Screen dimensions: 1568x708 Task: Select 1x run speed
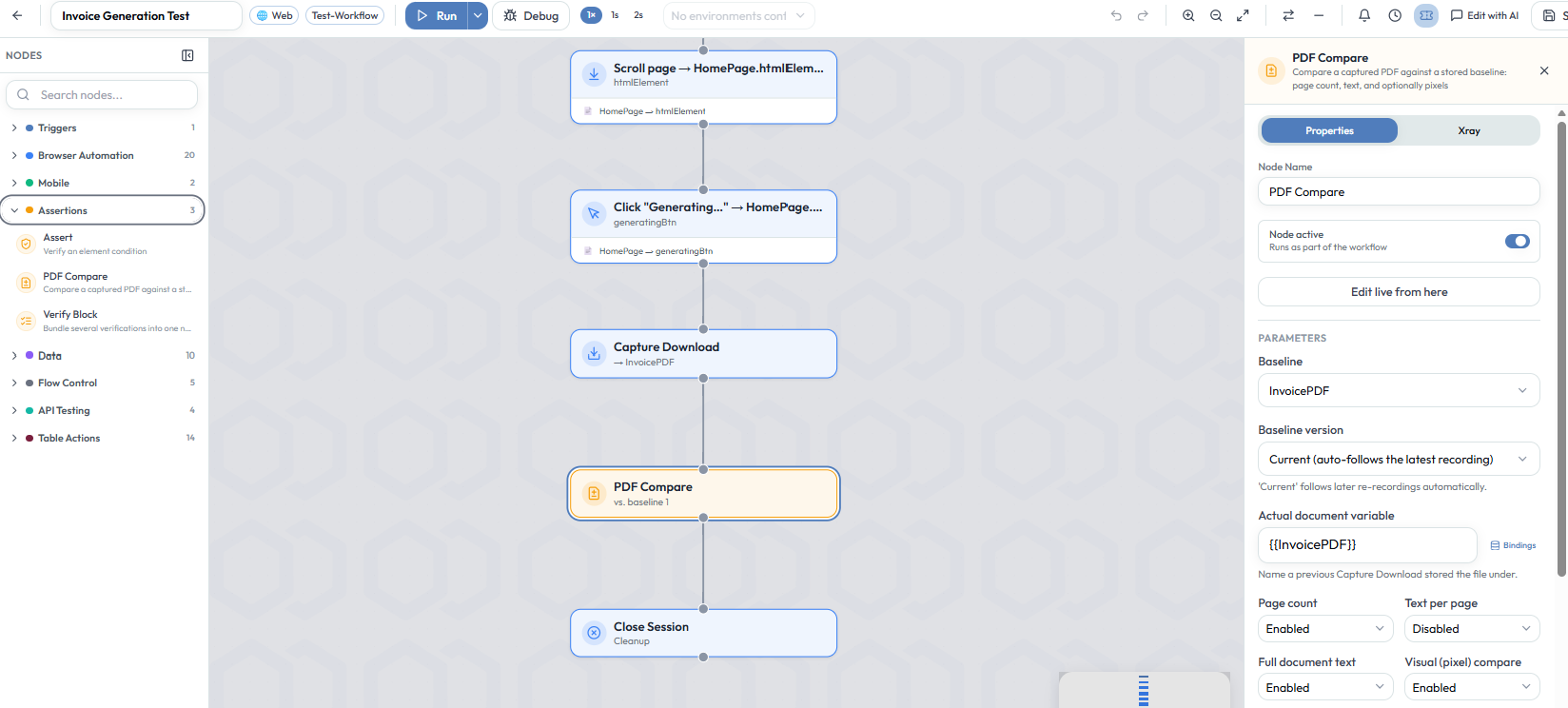click(591, 15)
